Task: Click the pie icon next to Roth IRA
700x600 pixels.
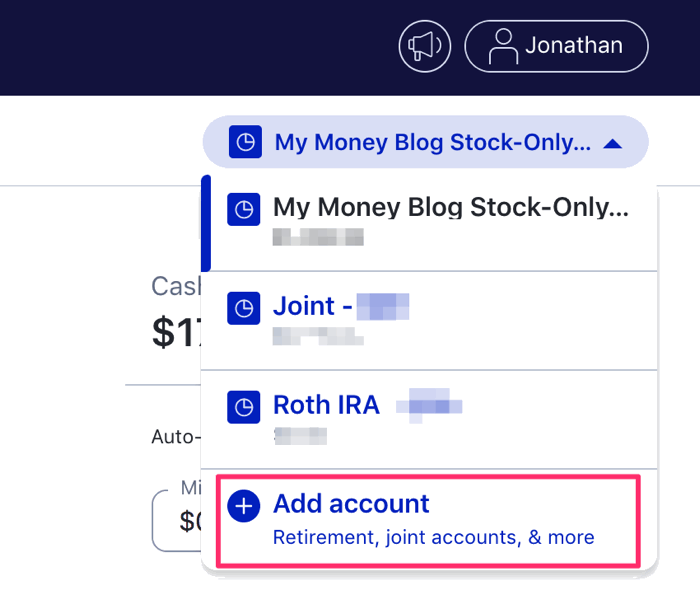Action: click(243, 407)
